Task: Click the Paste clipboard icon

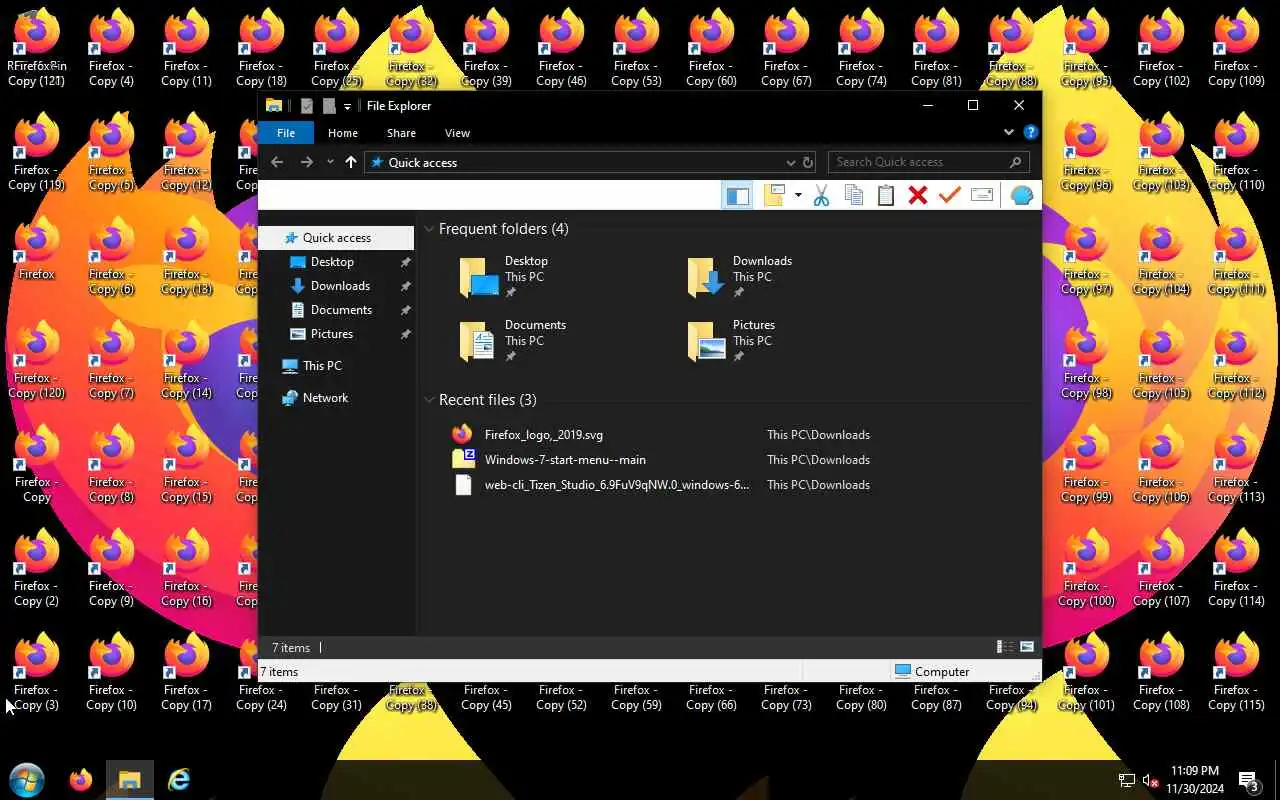Action: coord(885,196)
